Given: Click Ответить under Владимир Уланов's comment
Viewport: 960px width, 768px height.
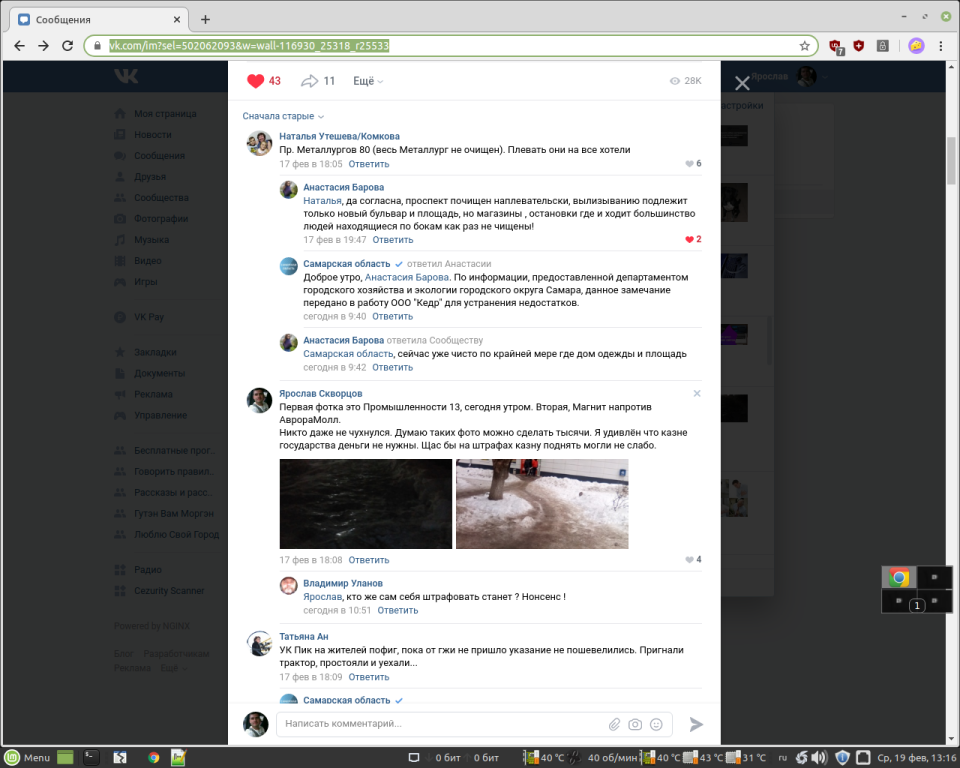Looking at the screenshot, I should [398, 610].
